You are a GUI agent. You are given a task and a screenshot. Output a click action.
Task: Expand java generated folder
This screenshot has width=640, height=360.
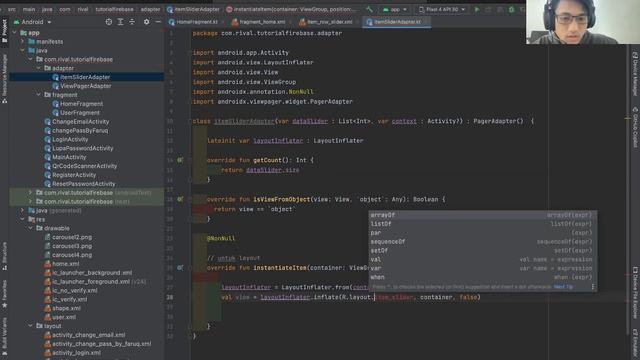pos(23,211)
